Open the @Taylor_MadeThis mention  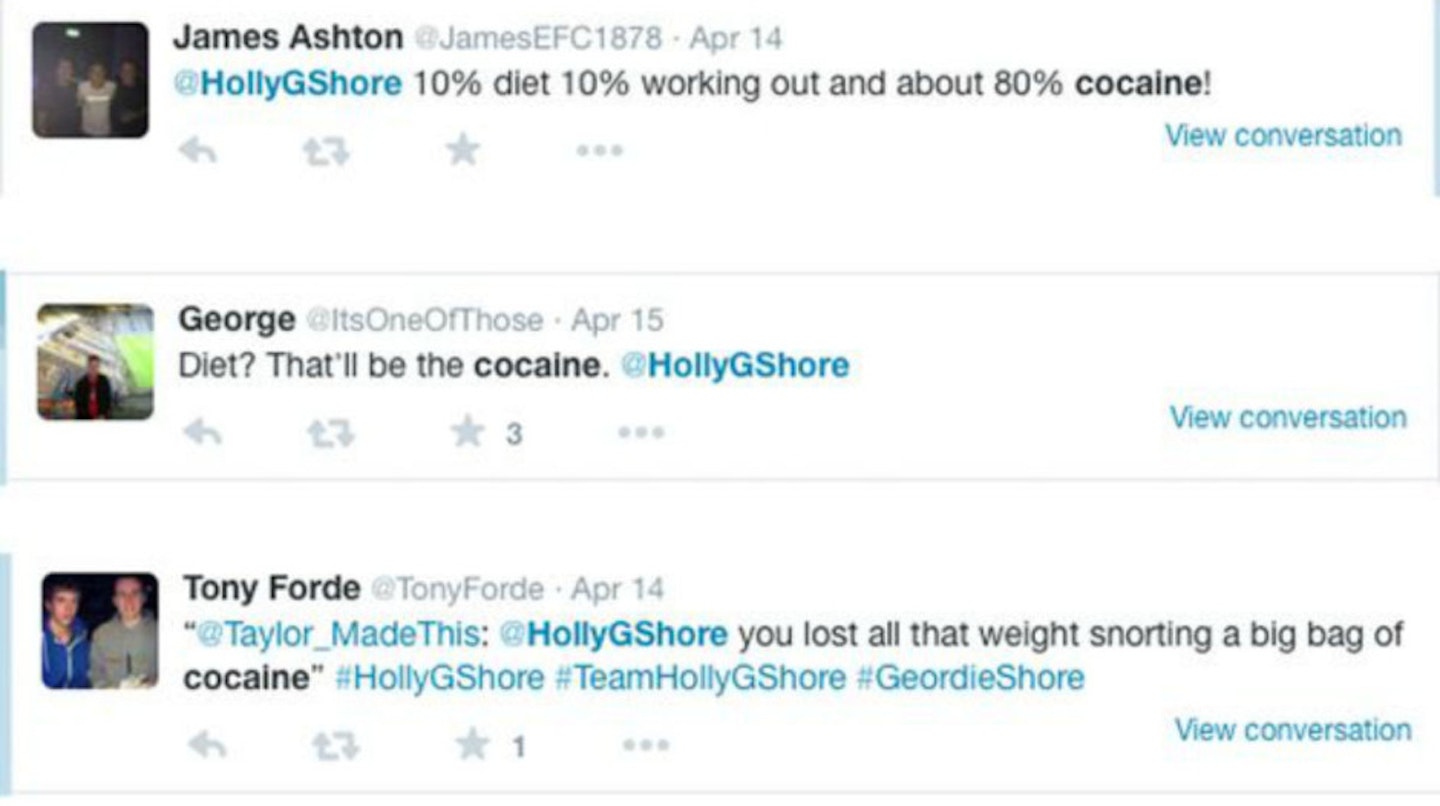[x=342, y=634]
